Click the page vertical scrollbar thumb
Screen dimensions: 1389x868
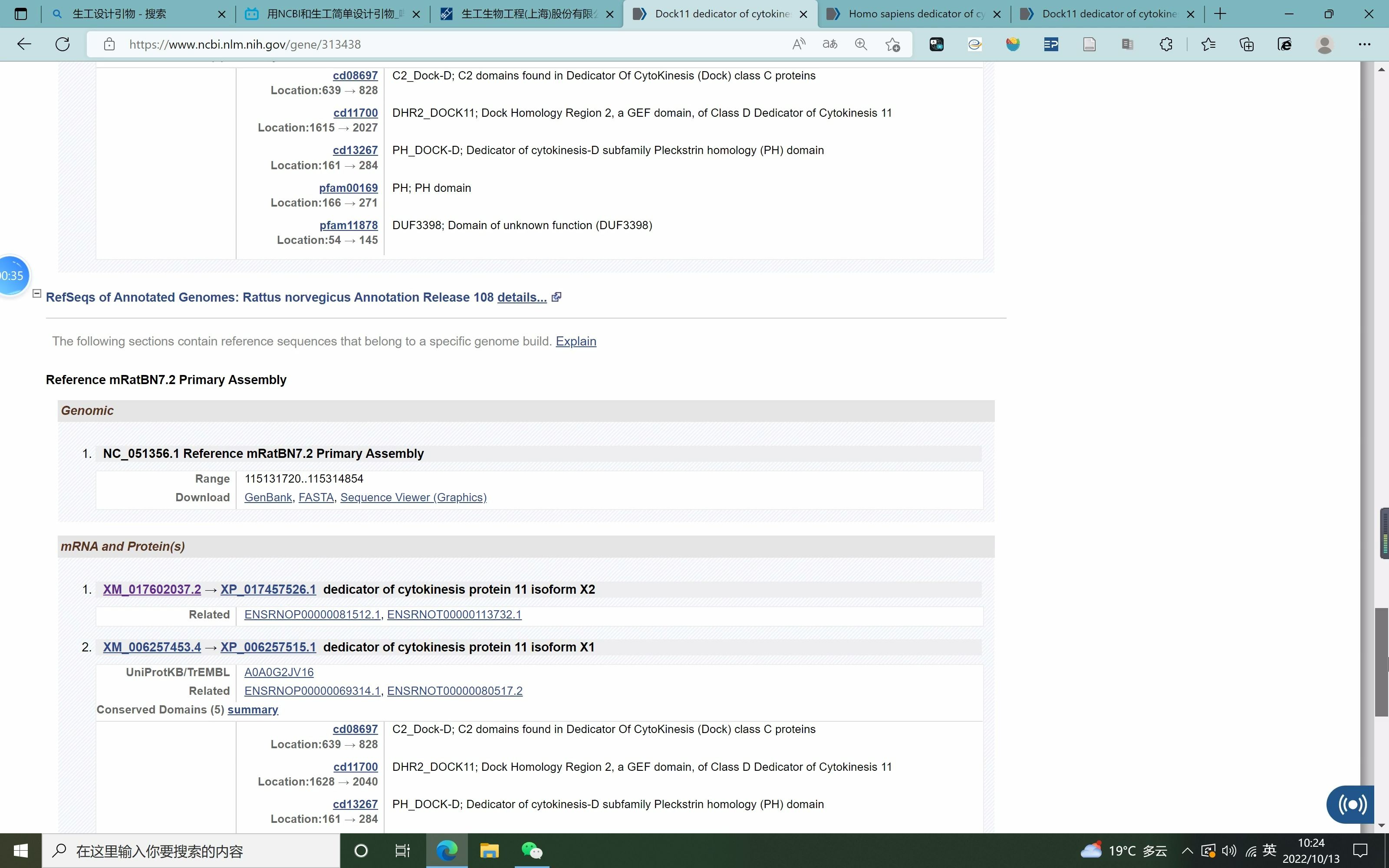point(1381,662)
